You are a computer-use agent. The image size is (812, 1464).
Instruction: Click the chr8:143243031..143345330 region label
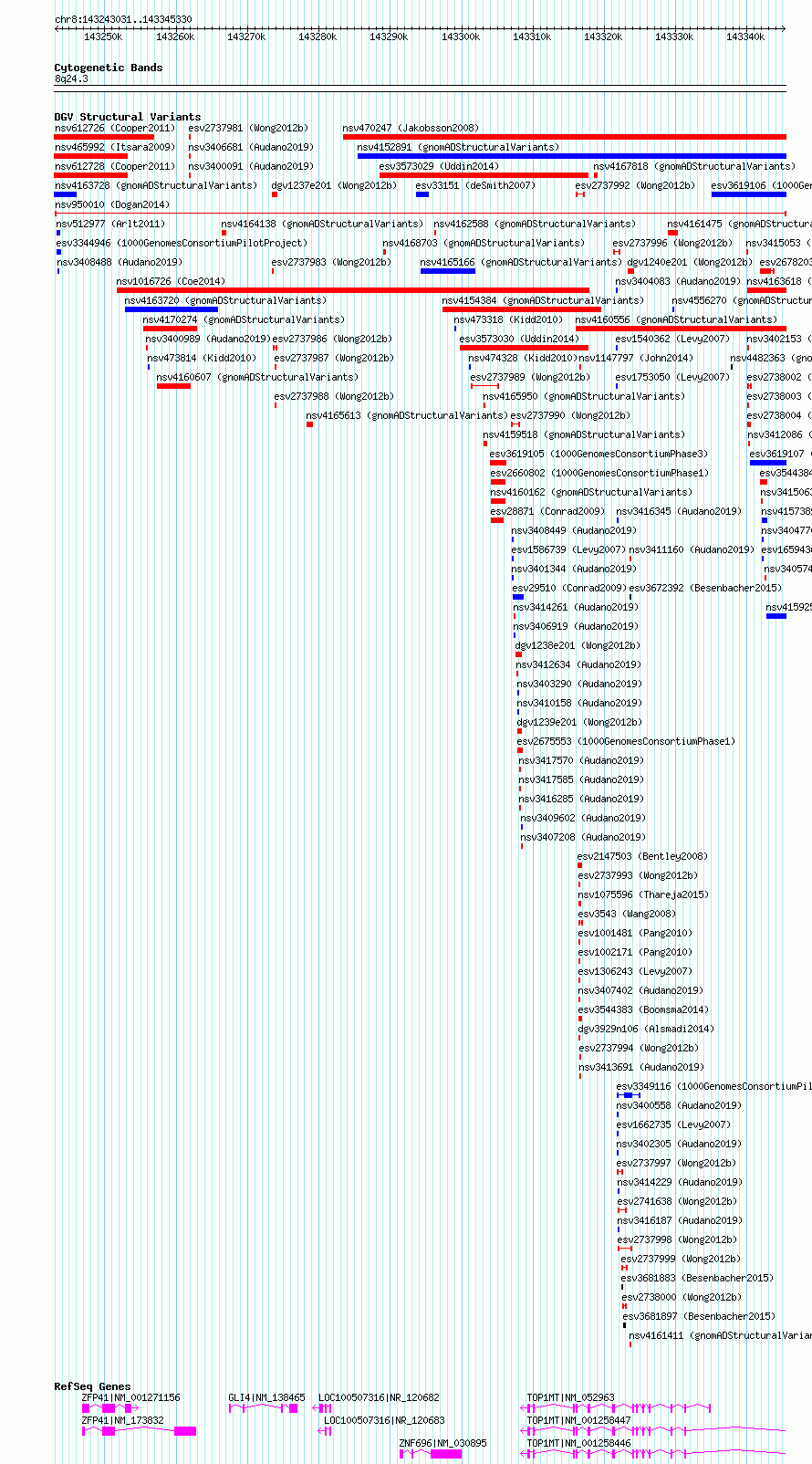tap(123, 19)
